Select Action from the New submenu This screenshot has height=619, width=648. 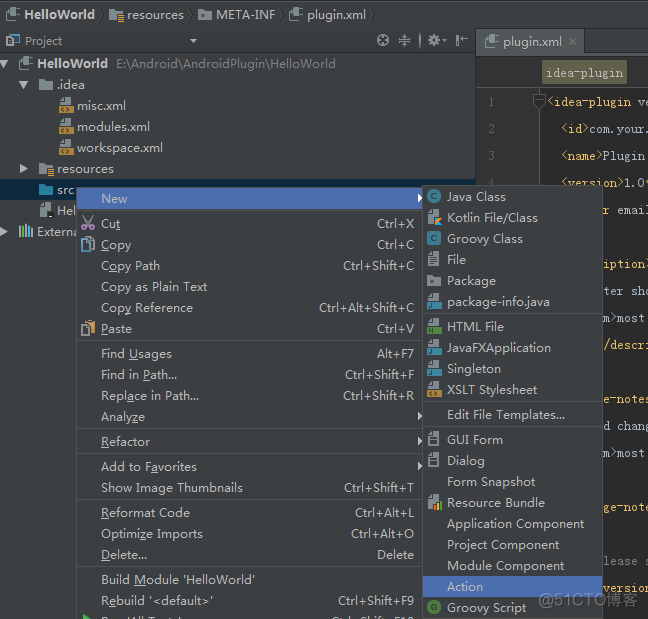coord(465,587)
